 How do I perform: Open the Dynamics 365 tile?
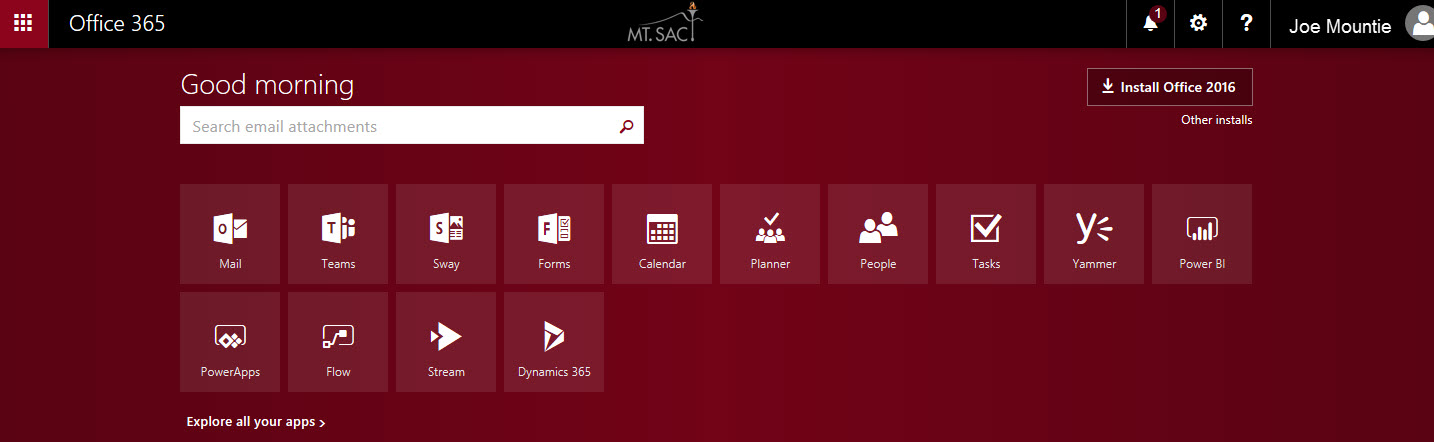click(554, 342)
